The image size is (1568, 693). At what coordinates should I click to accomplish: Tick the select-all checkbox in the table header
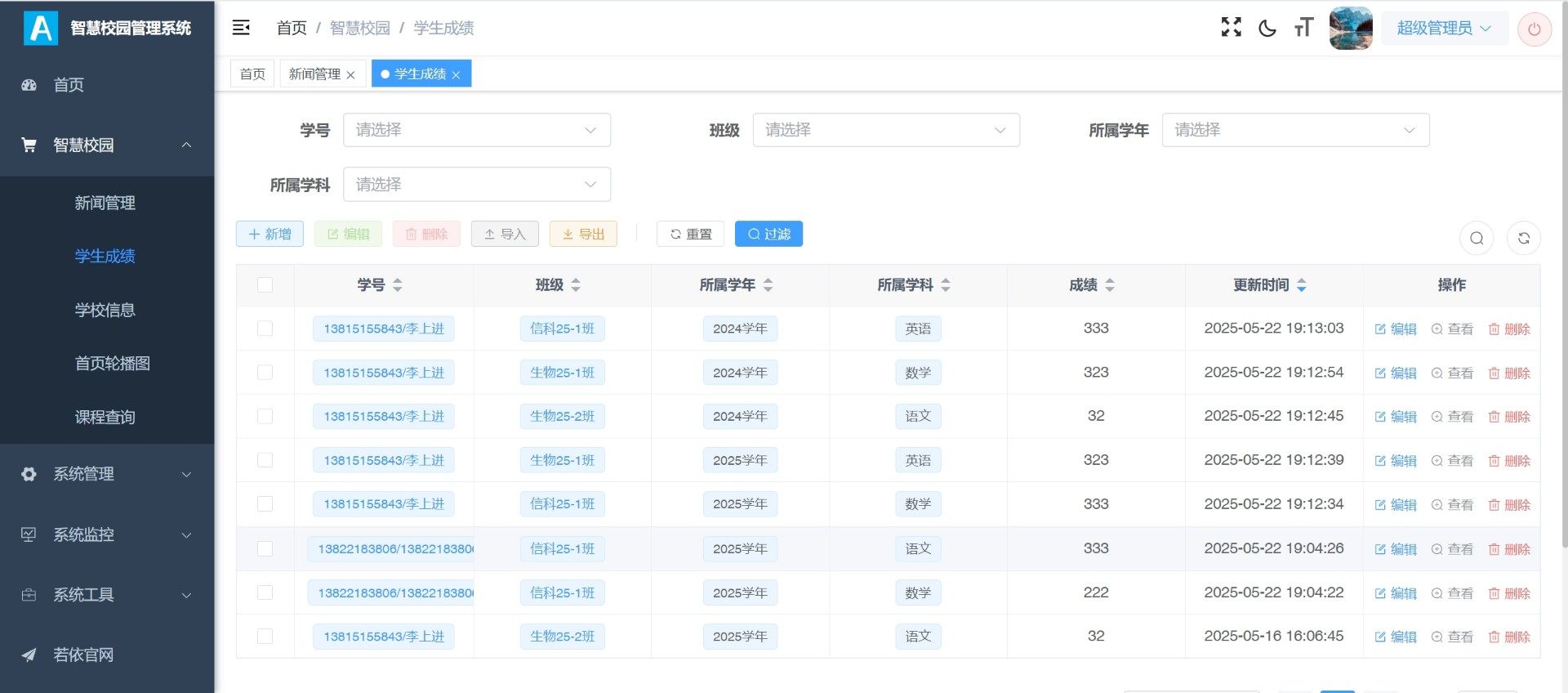[x=265, y=285]
